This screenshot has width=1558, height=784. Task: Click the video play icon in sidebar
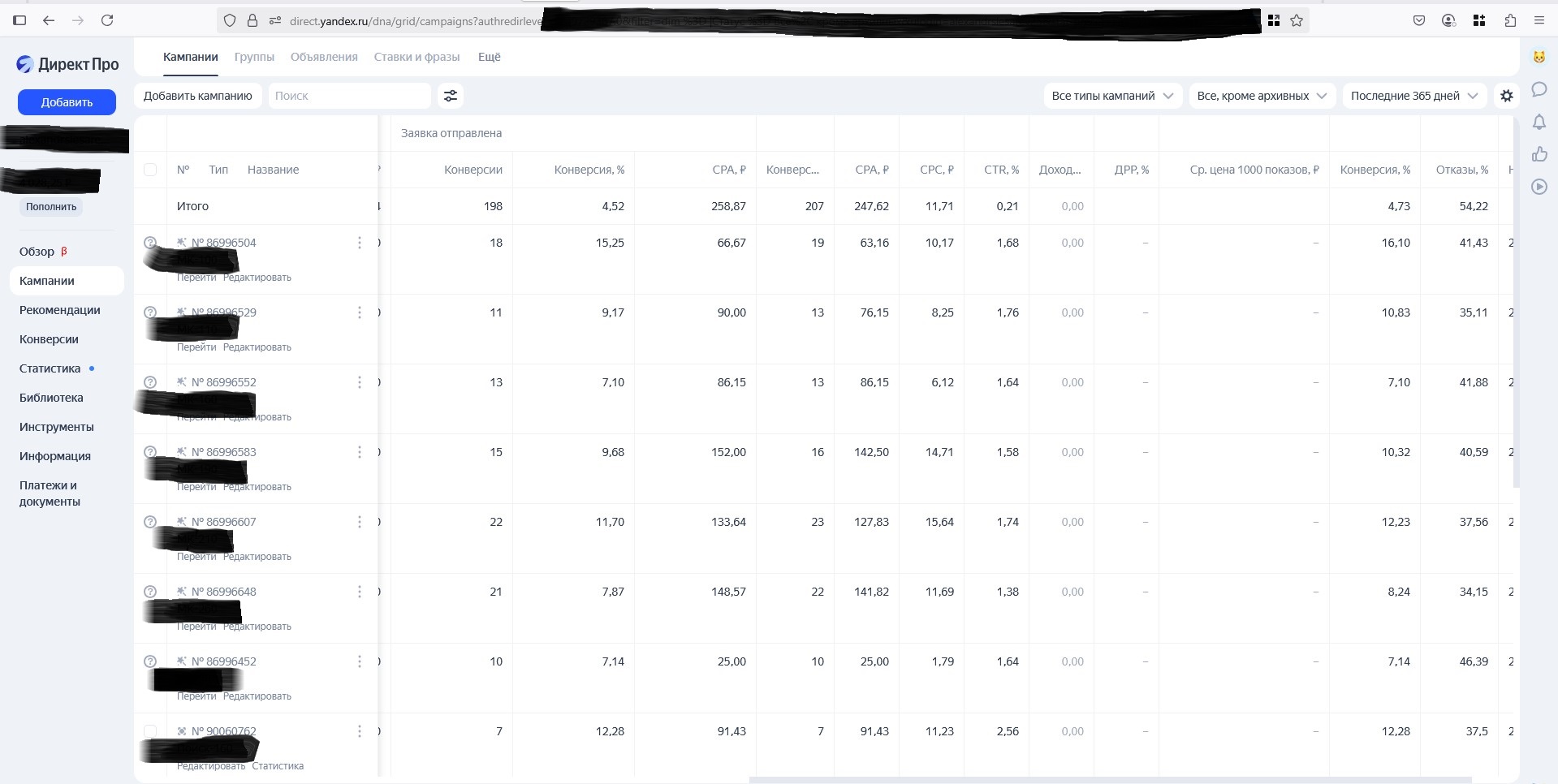click(1539, 187)
